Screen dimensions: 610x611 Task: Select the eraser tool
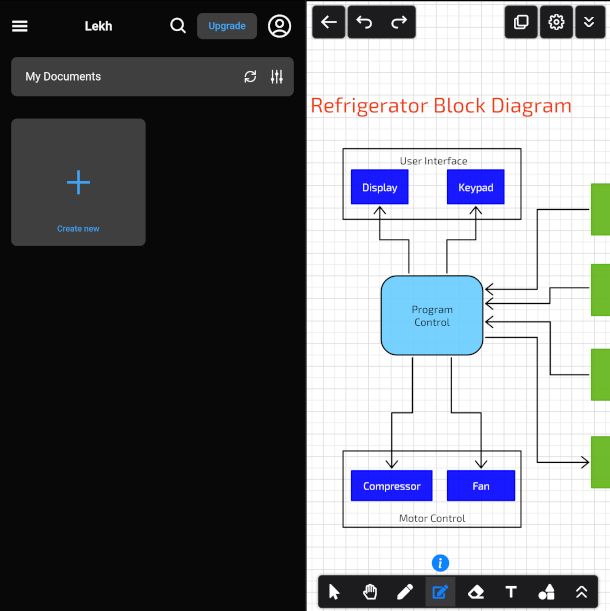[476, 592]
